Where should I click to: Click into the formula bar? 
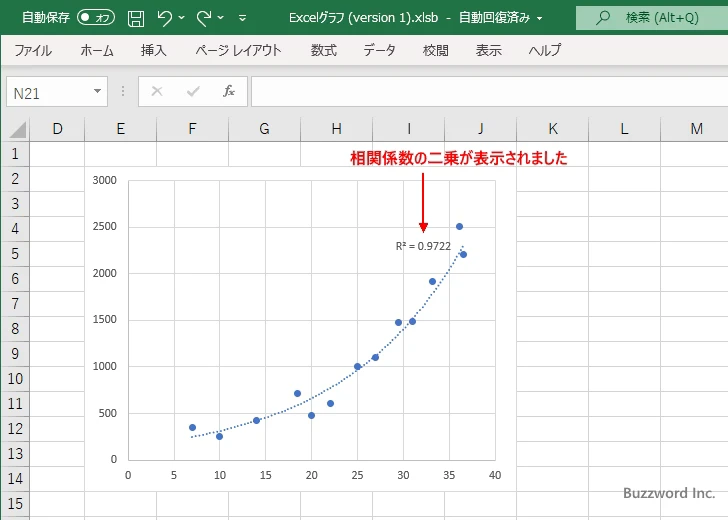489,91
